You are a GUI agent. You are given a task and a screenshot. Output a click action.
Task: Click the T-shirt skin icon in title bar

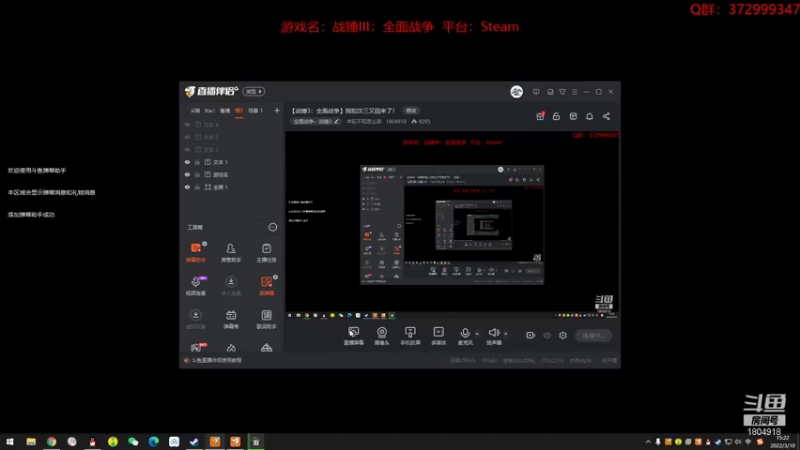[562, 92]
